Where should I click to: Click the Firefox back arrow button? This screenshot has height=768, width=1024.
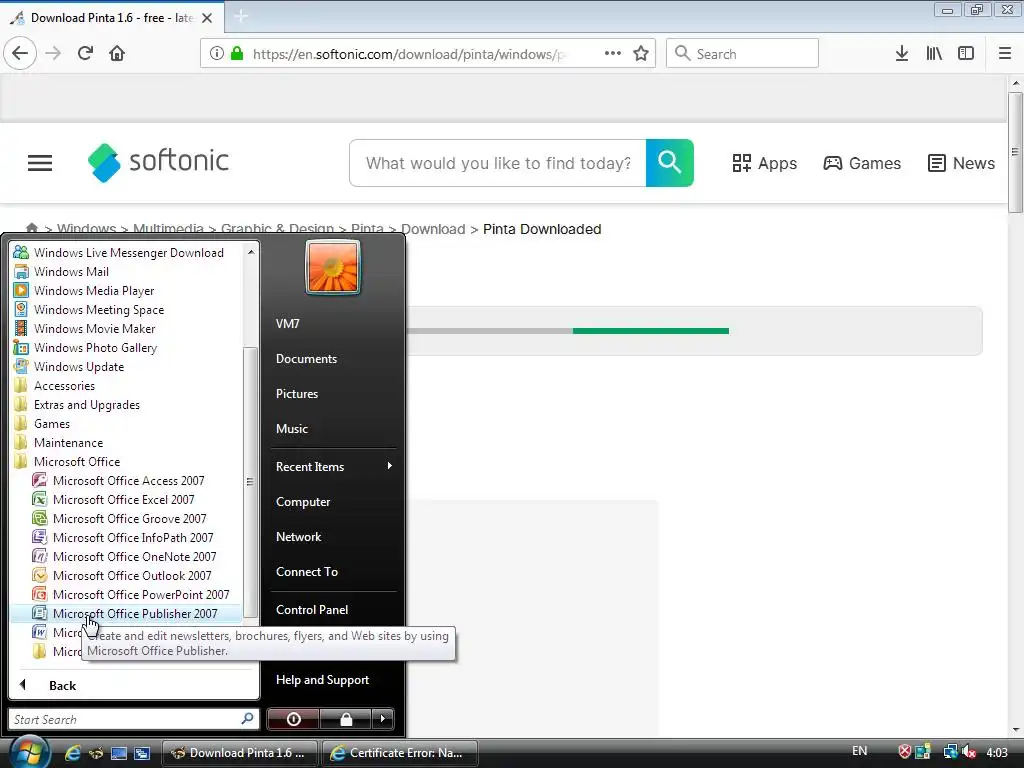20,54
